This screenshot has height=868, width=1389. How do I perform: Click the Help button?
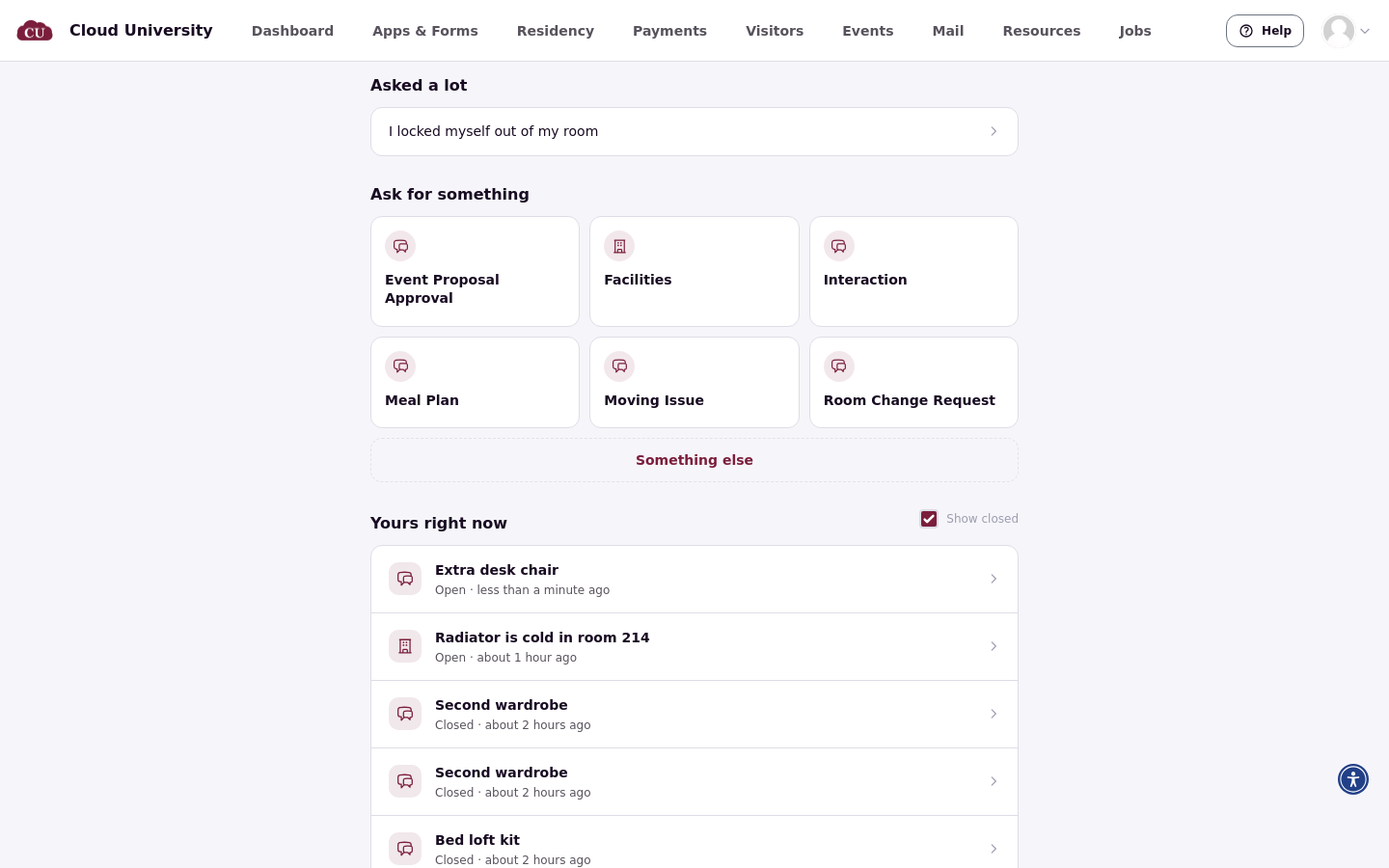1265,31
